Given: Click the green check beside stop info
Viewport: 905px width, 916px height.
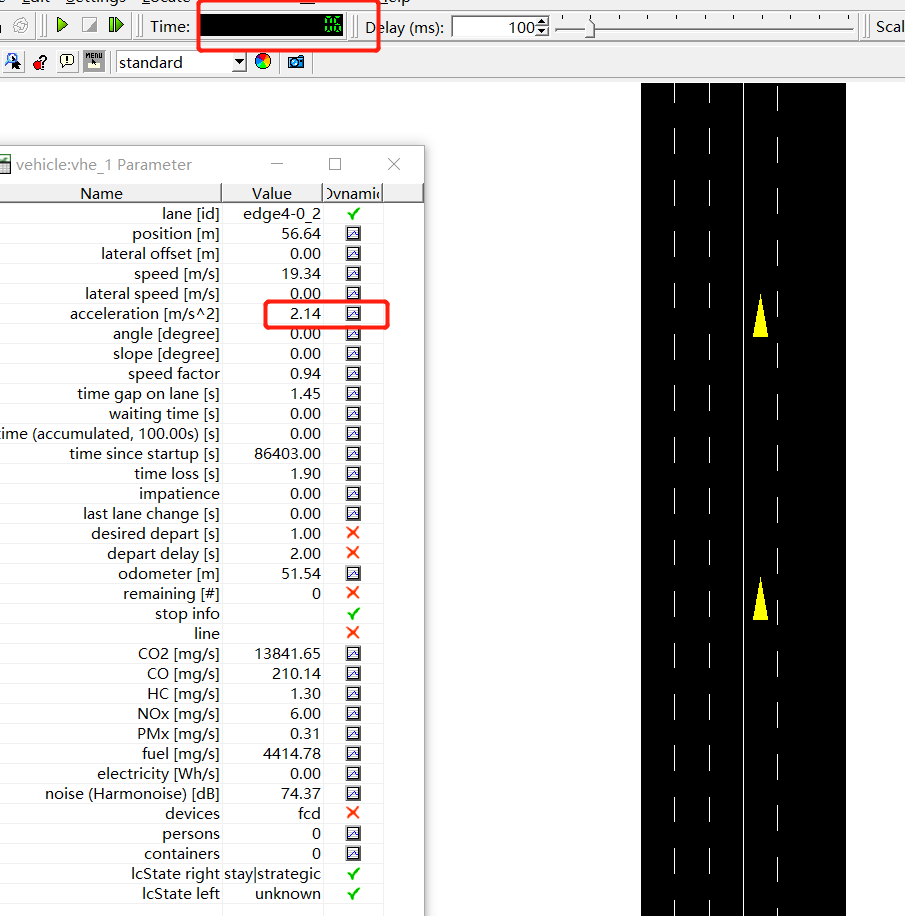Looking at the screenshot, I should pyautogui.click(x=352, y=613).
